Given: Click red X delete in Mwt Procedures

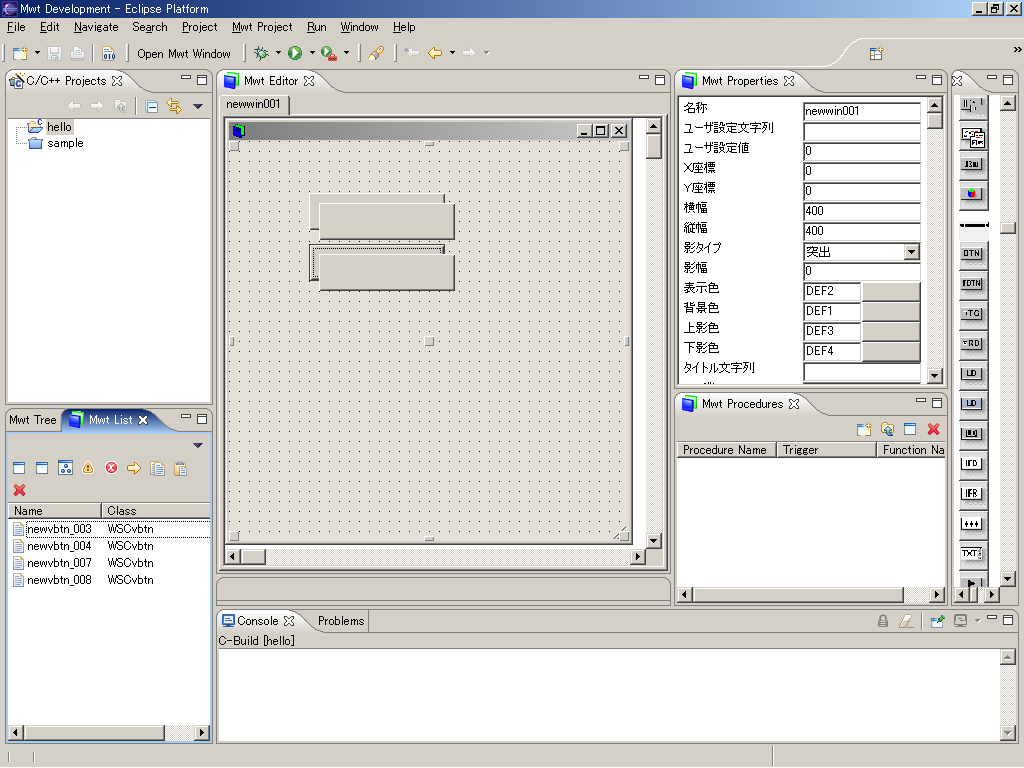Looking at the screenshot, I should click(x=934, y=429).
